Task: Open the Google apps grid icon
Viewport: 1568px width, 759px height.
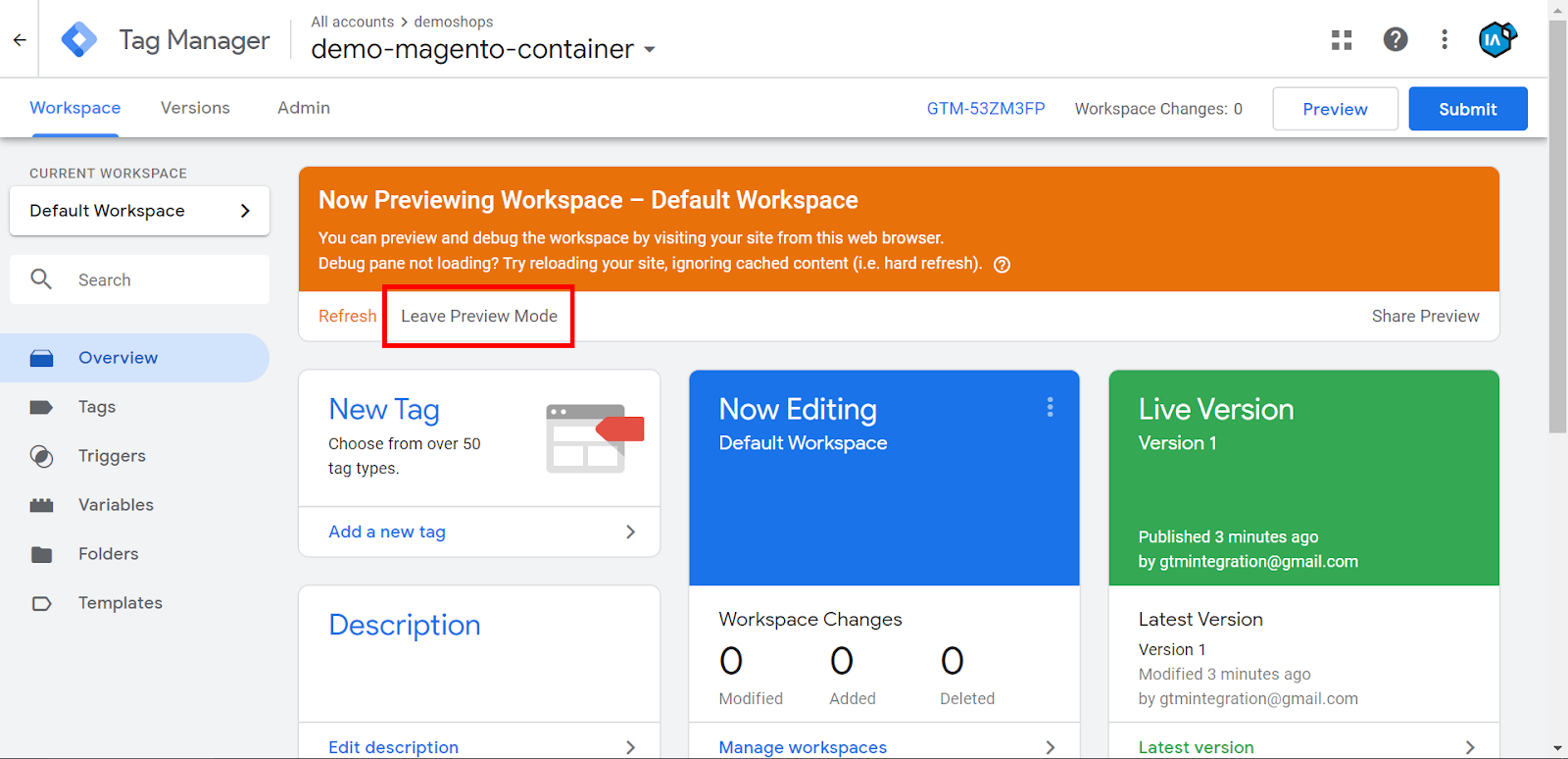Action: tap(1342, 40)
